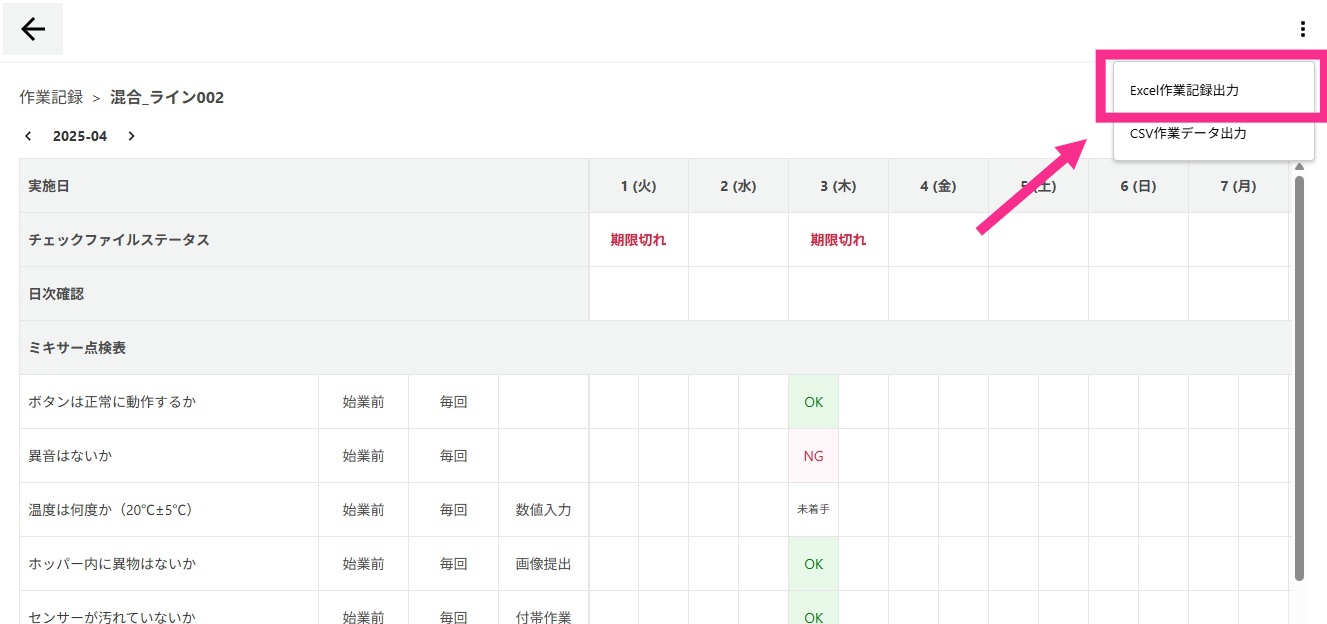
Task: Click OK result for センサーが汚れていないか
Action: point(814,610)
